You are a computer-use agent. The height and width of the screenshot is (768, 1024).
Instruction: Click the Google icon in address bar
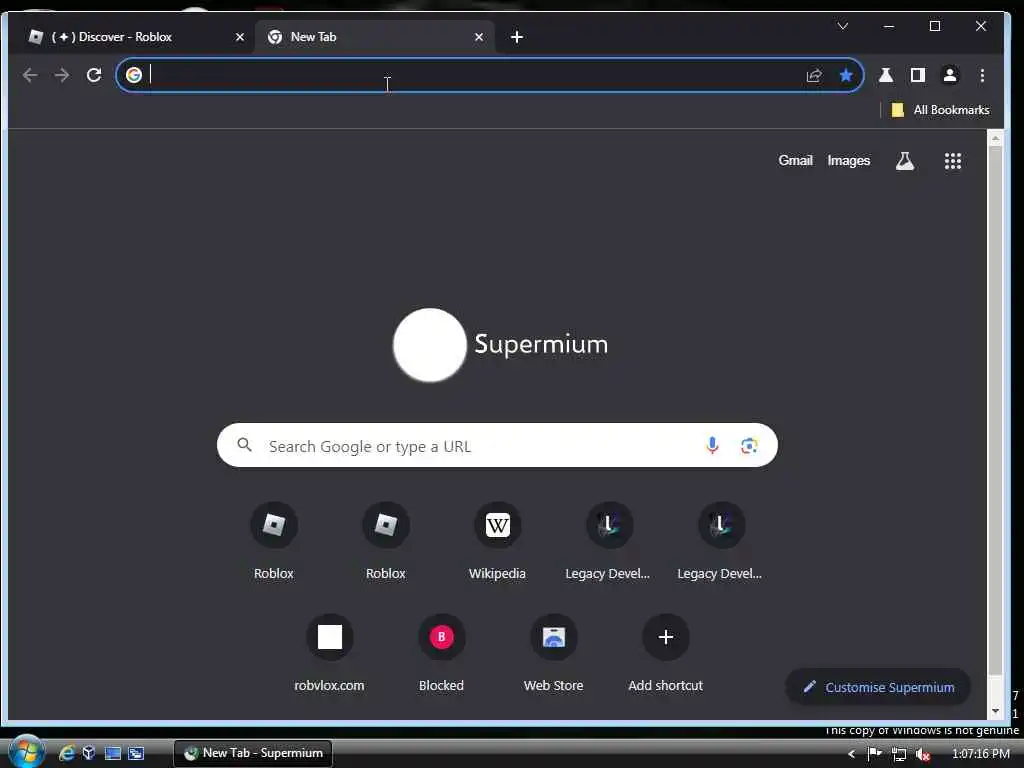click(x=134, y=75)
